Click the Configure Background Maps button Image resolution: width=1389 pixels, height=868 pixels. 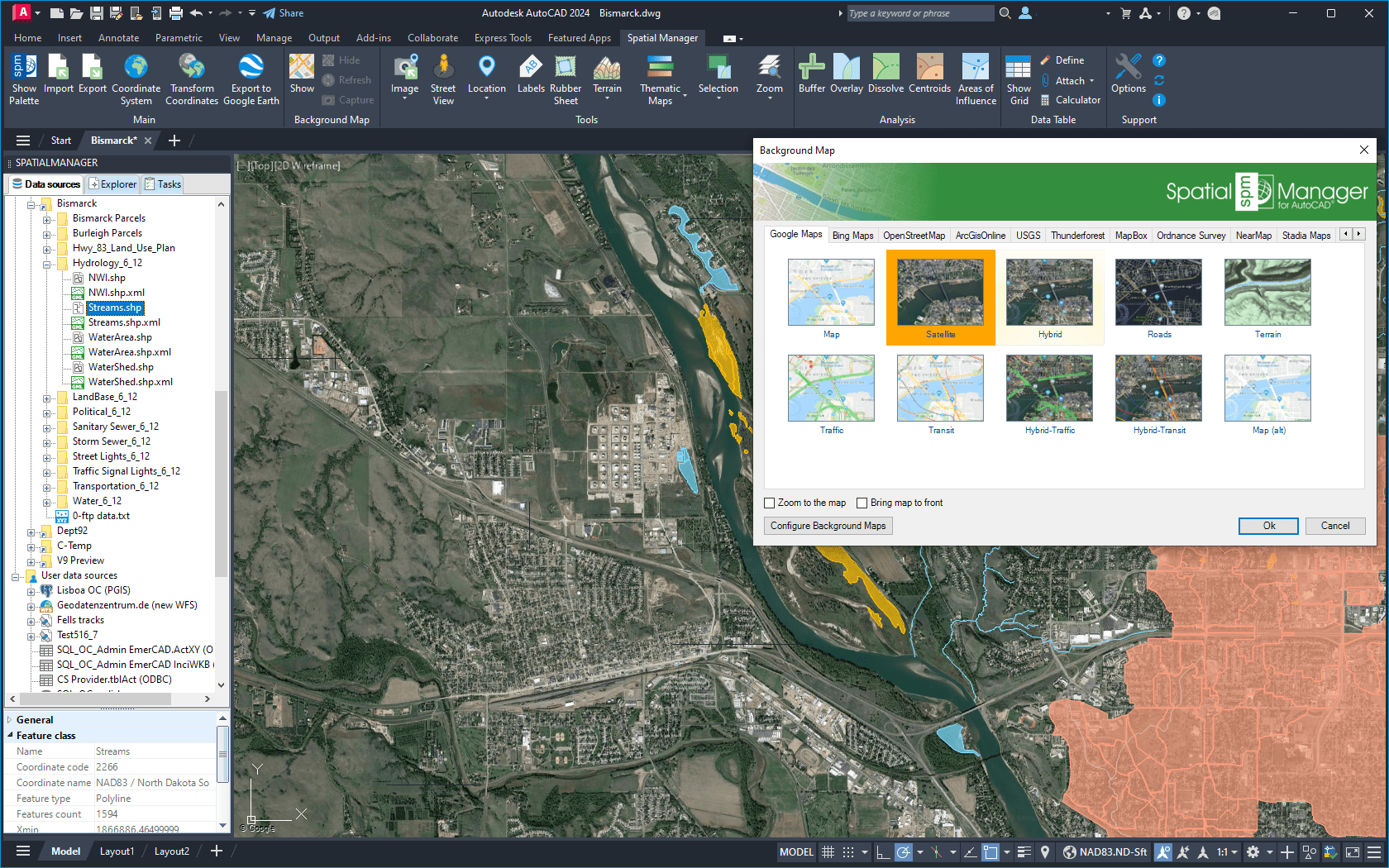[828, 526]
